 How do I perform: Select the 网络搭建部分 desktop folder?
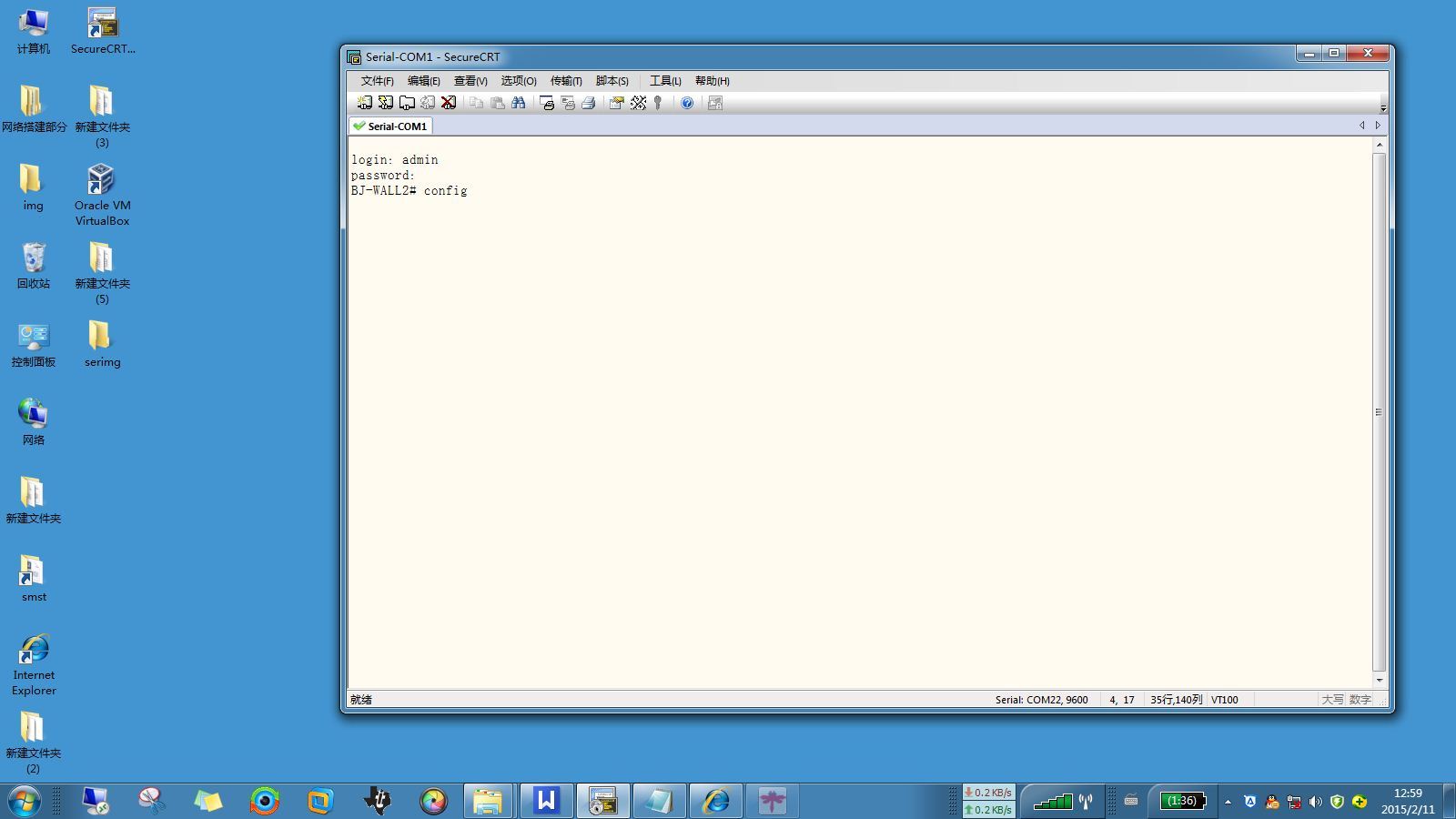(34, 109)
